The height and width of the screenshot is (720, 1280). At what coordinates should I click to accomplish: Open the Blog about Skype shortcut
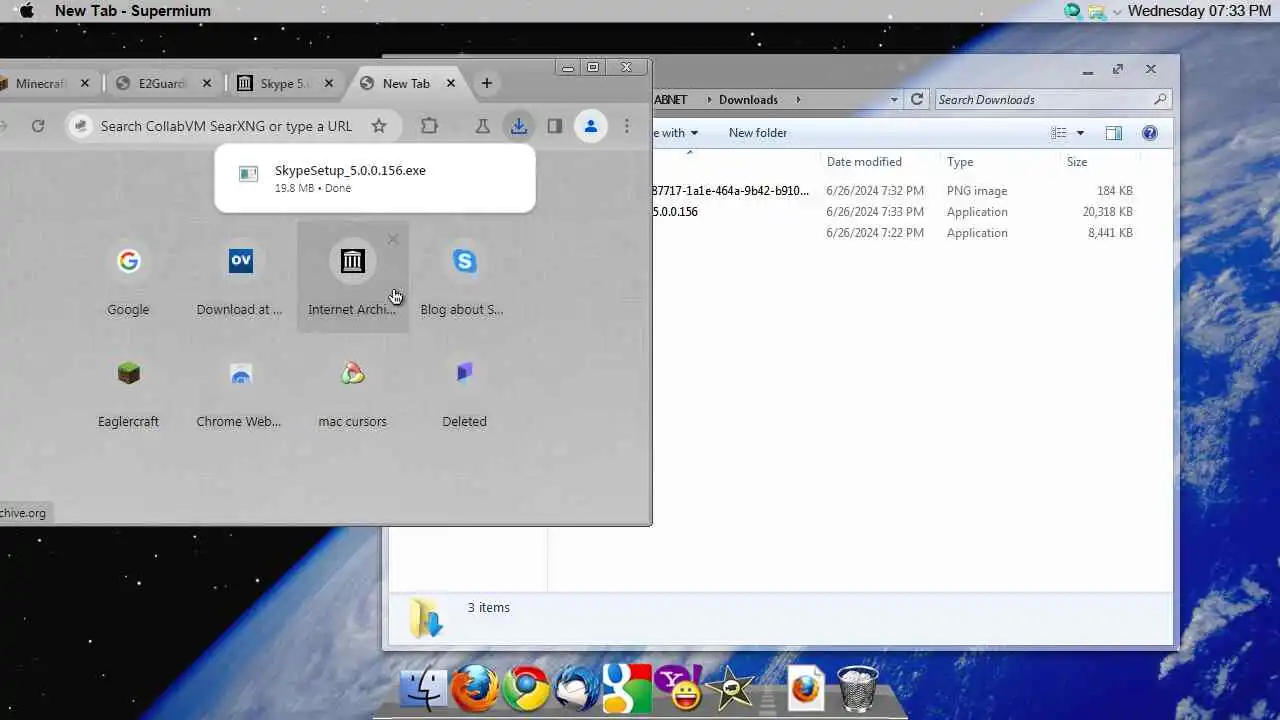(x=464, y=277)
